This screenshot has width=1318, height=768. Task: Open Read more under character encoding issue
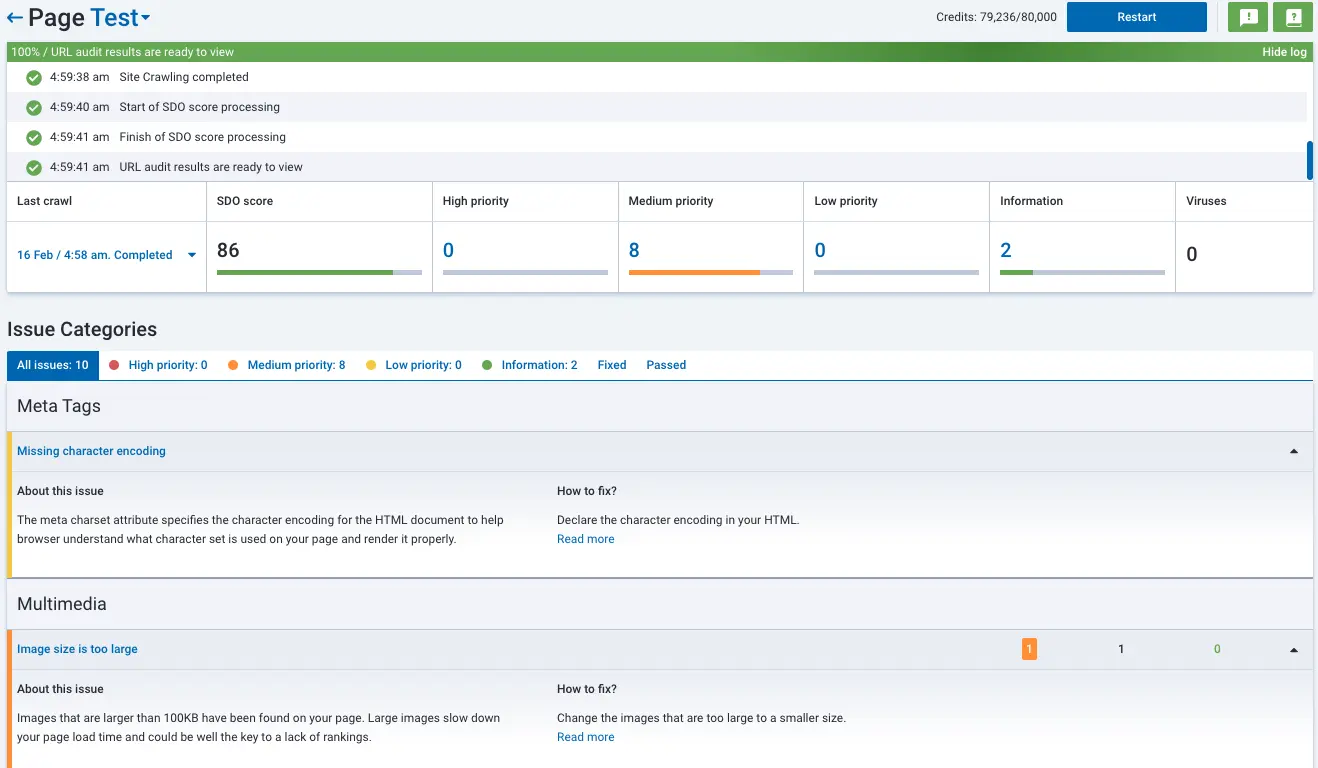point(585,538)
